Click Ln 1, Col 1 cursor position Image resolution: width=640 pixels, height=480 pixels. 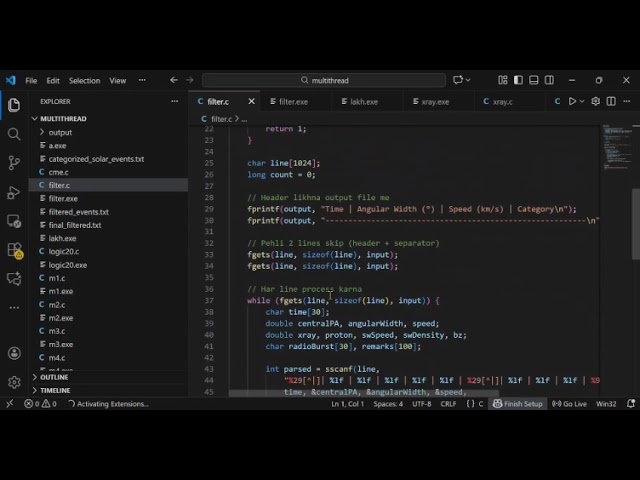347,404
